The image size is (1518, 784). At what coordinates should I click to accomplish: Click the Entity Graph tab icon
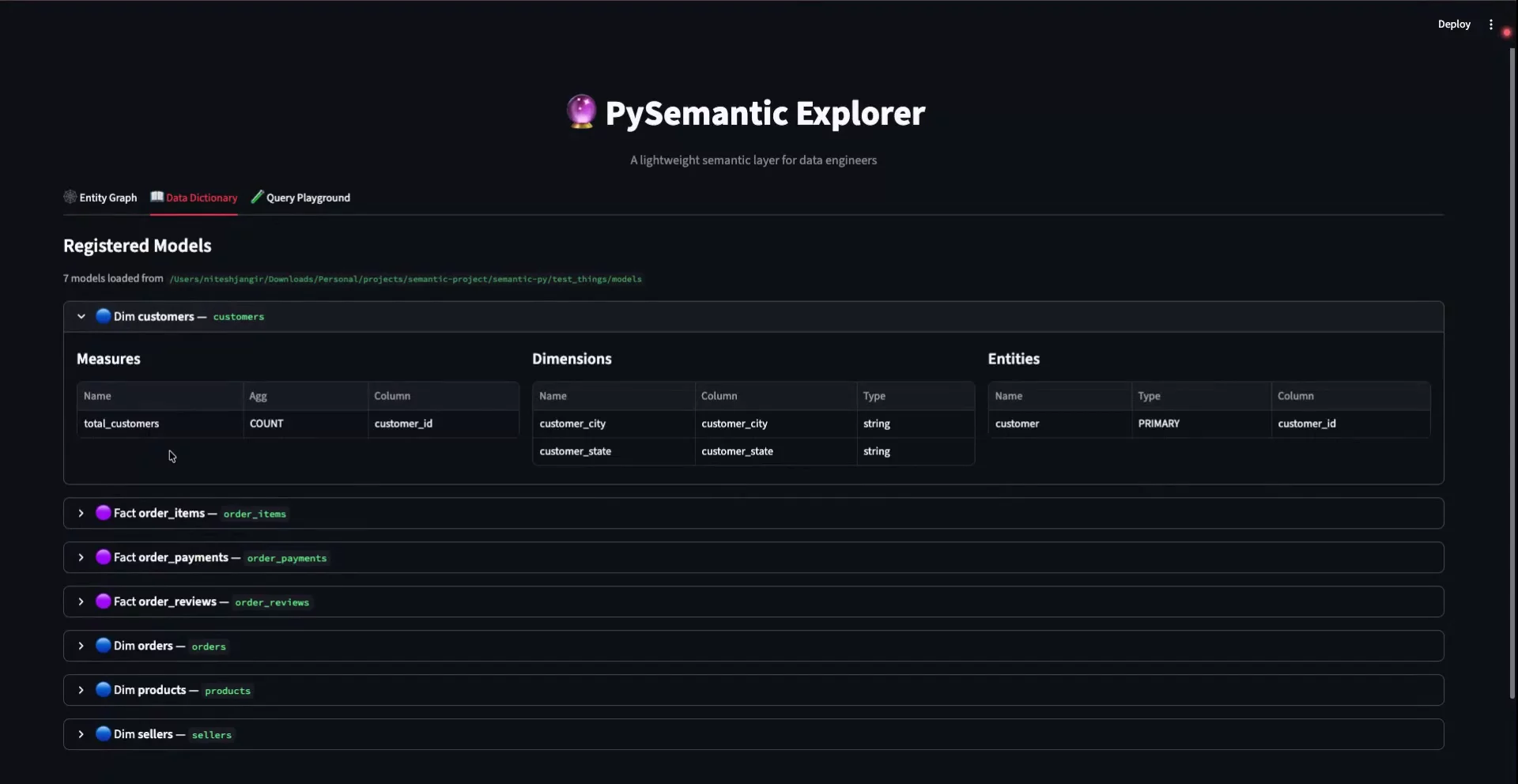pos(70,197)
